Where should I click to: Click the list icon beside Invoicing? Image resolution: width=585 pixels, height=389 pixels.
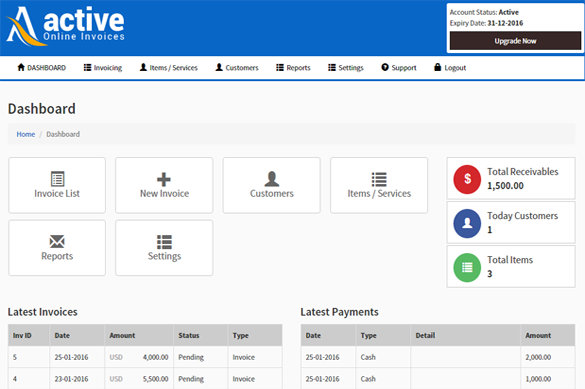[87, 67]
